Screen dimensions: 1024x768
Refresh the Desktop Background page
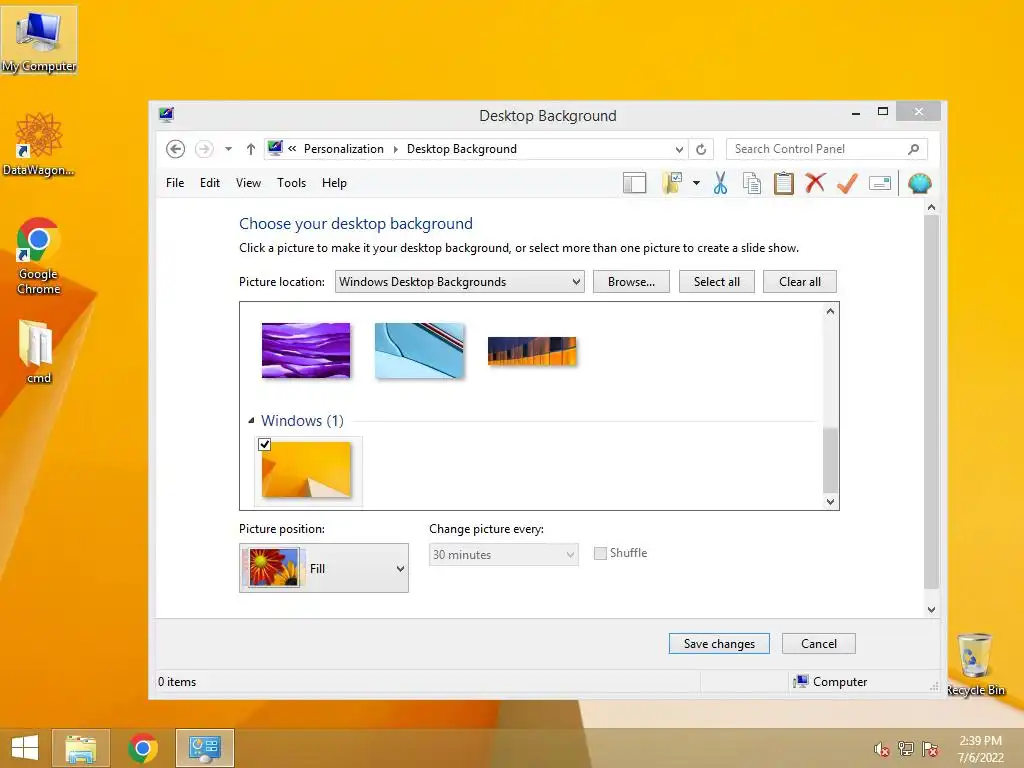[701, 149]
